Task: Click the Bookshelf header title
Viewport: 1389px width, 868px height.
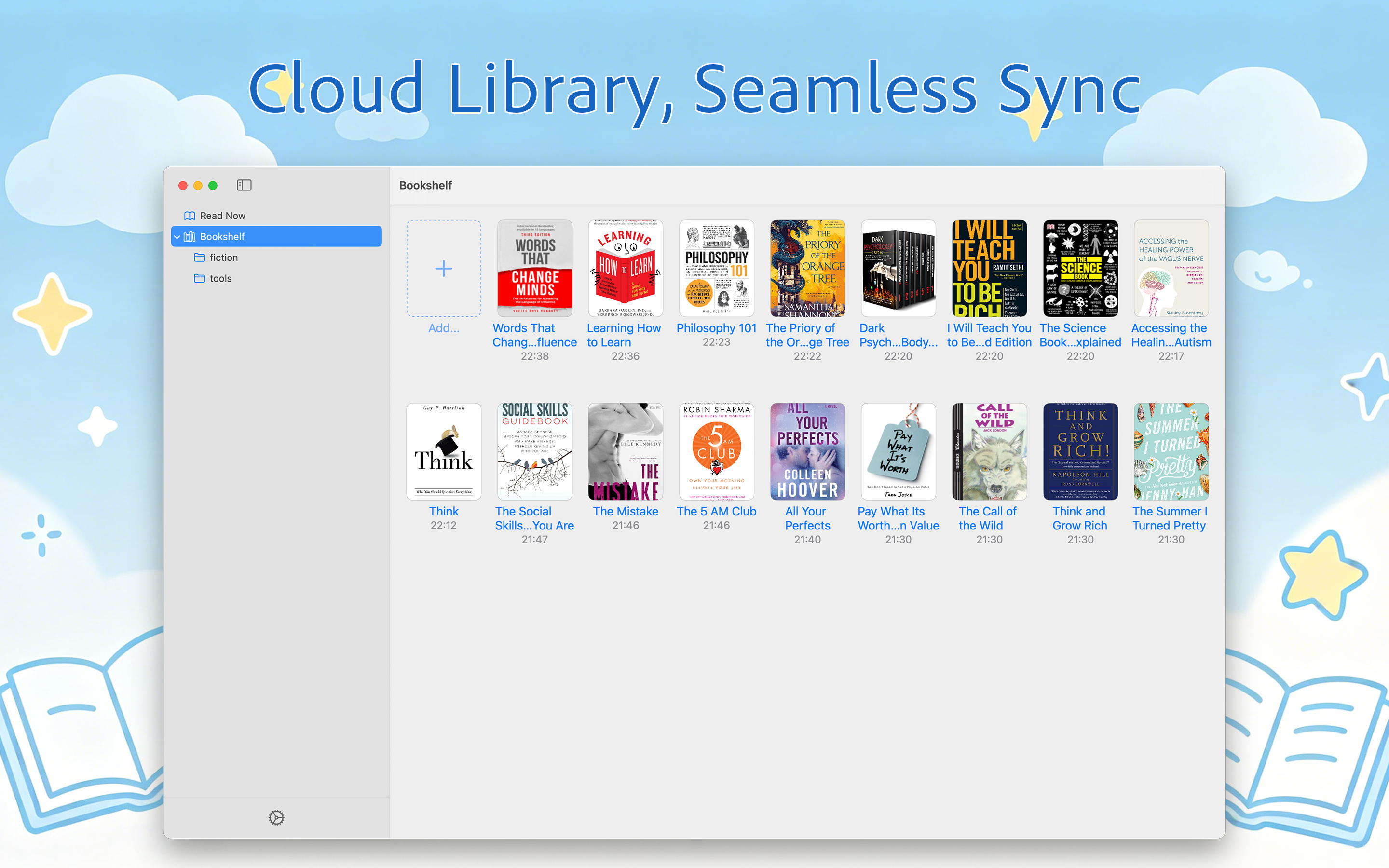Action: click(425, 185)
